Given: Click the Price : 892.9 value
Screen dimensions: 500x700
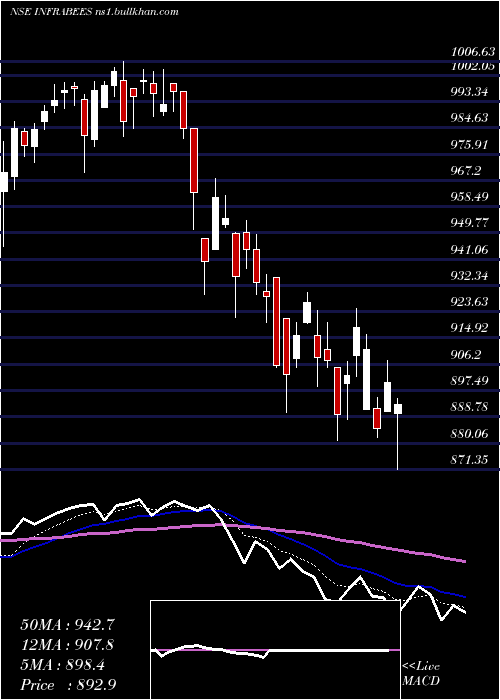Looking at the screenshot, I should [x=69, y=685].
